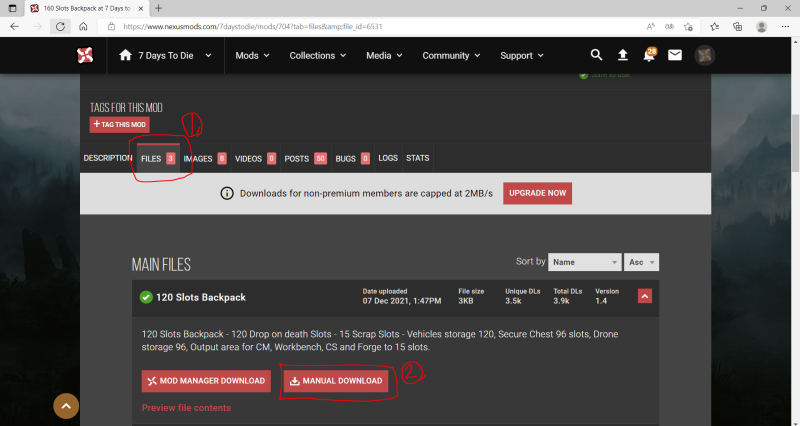The width and height of the screenshot is (800, 426).
Task: Switch to the Videos tab
Action: [255, 159]
